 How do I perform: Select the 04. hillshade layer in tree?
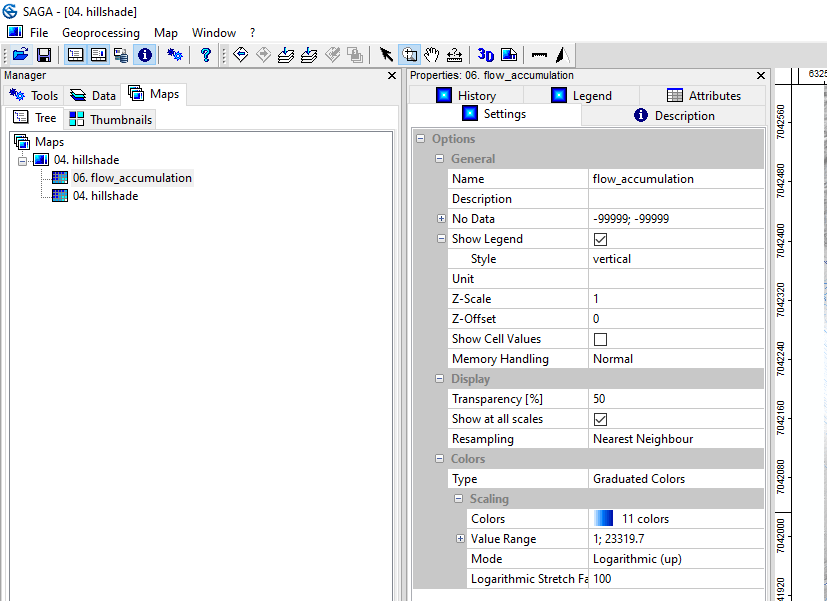point(105,196)
